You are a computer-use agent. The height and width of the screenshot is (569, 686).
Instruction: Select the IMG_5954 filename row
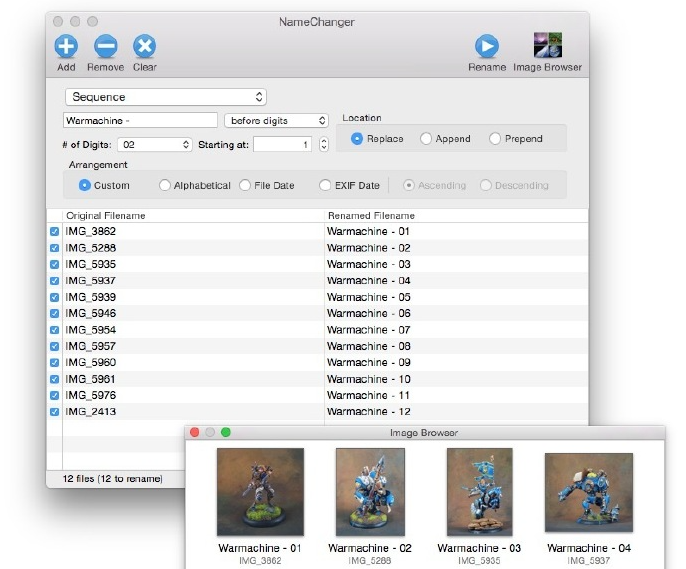click(x=91, y=330)
